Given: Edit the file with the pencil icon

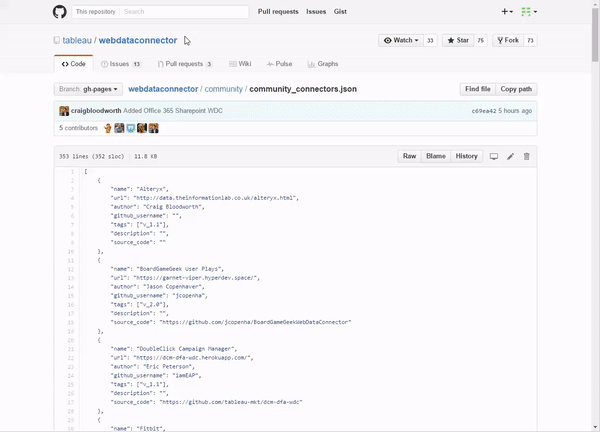Looking at the screenshot, I should point(510,156).
